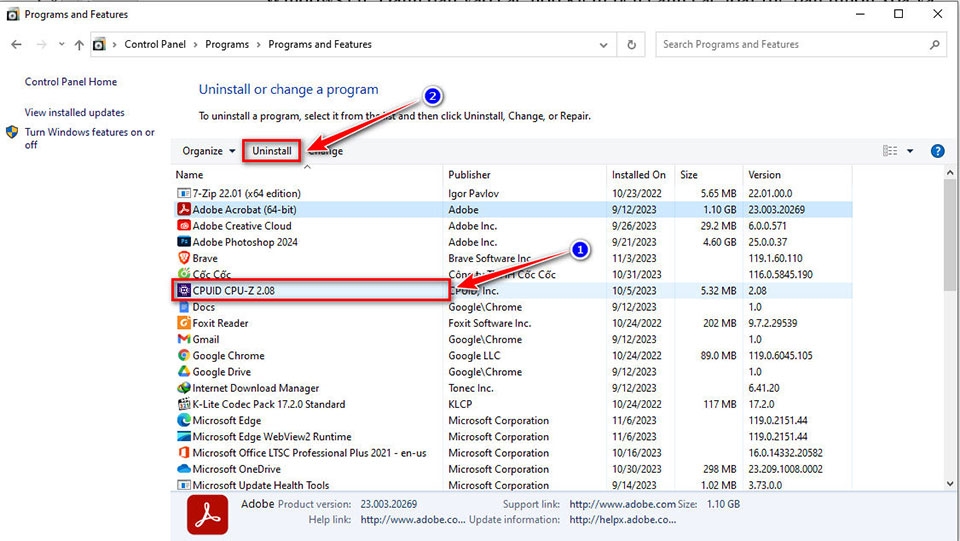Viewport: 960px width, 541px height.
Task: Click the blue help question mark icon
Action: point(937,151)
